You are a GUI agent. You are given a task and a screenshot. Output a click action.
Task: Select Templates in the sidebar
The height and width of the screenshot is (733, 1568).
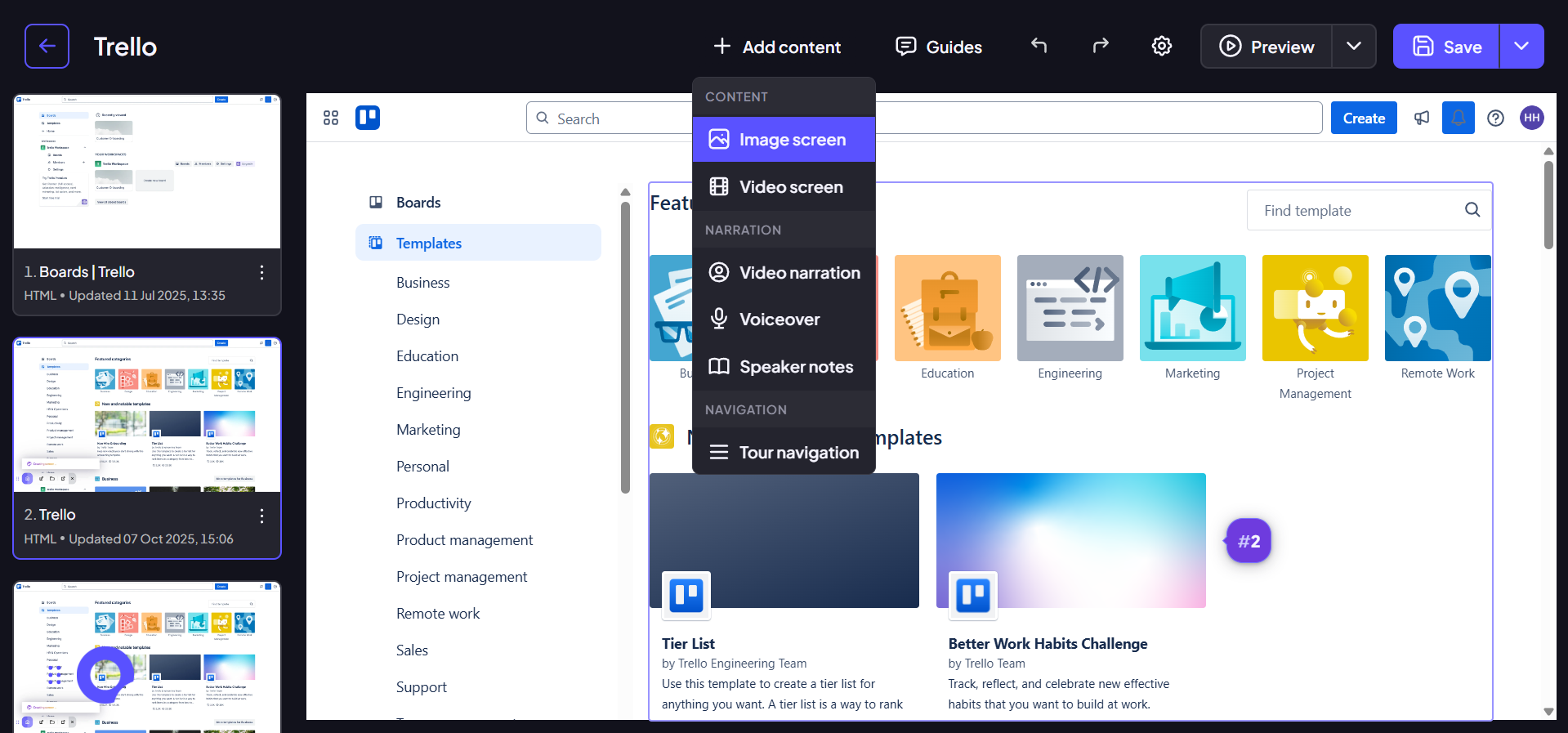pyautogui.click(x=478, y=243)
